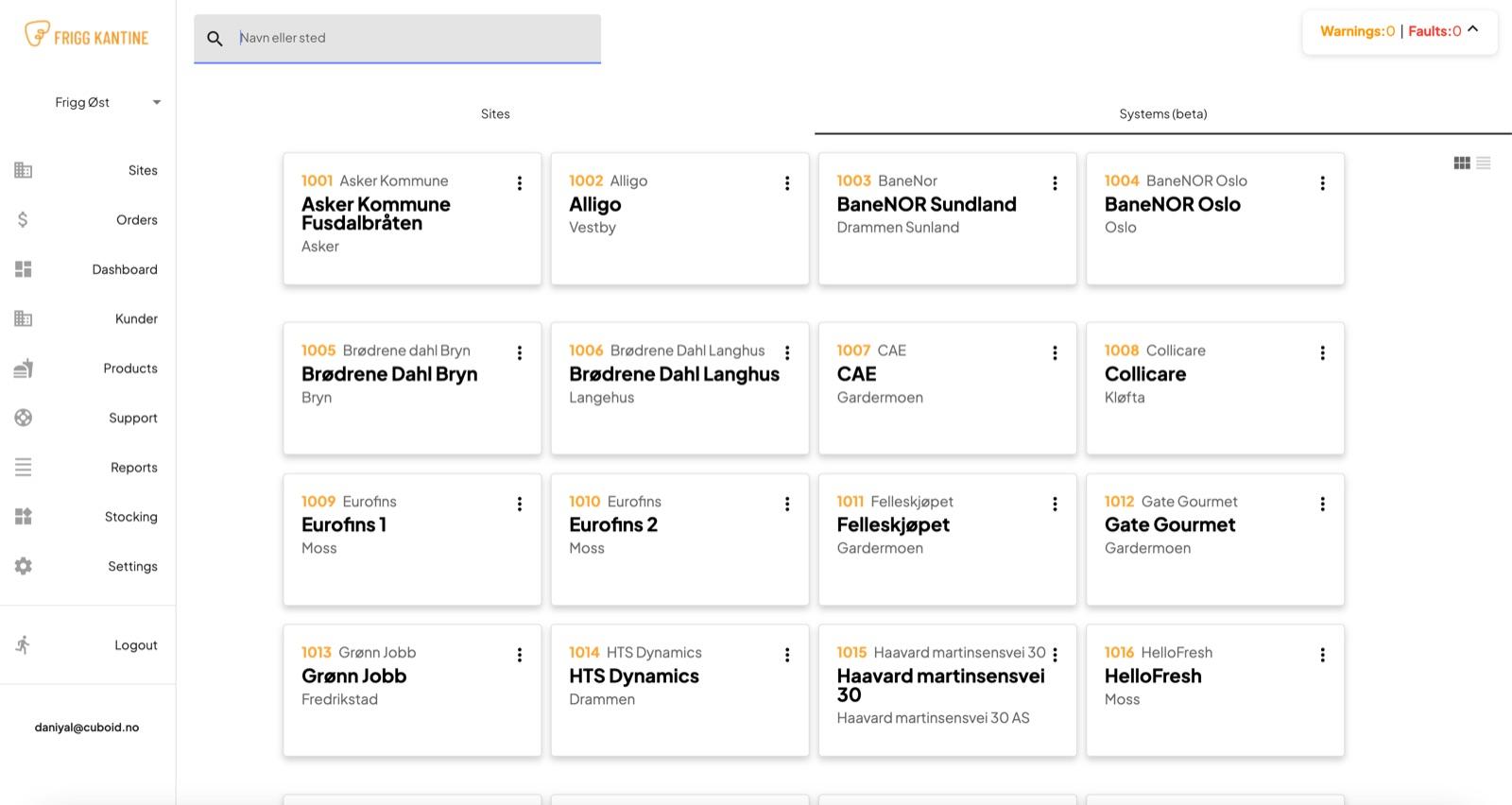Open three-dot menu on Brødrene Dahl Langhus
This screenshot has height=805, width=1512.
click(x=787, y=353)
